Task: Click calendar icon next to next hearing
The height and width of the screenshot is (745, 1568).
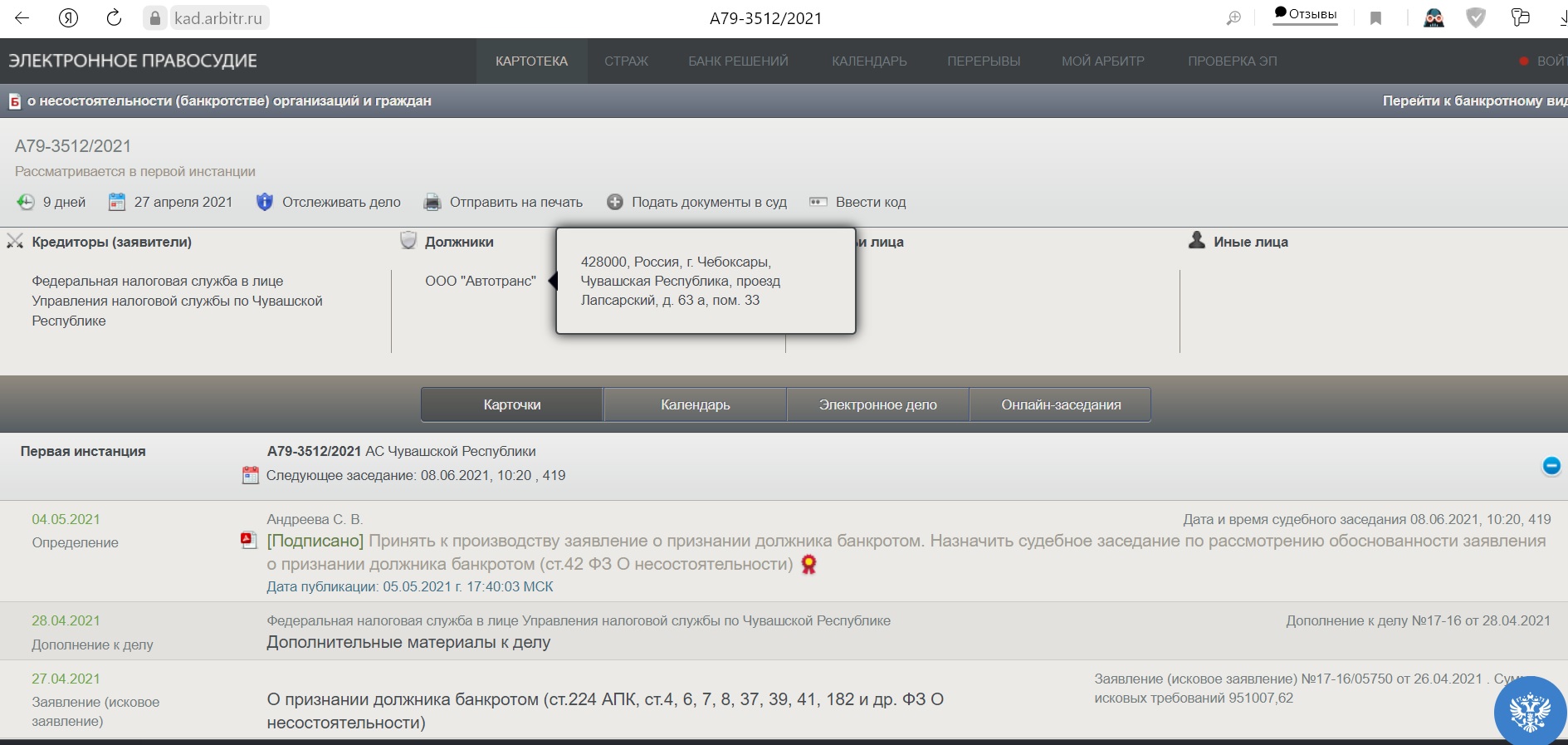Action: pos(250,475)
